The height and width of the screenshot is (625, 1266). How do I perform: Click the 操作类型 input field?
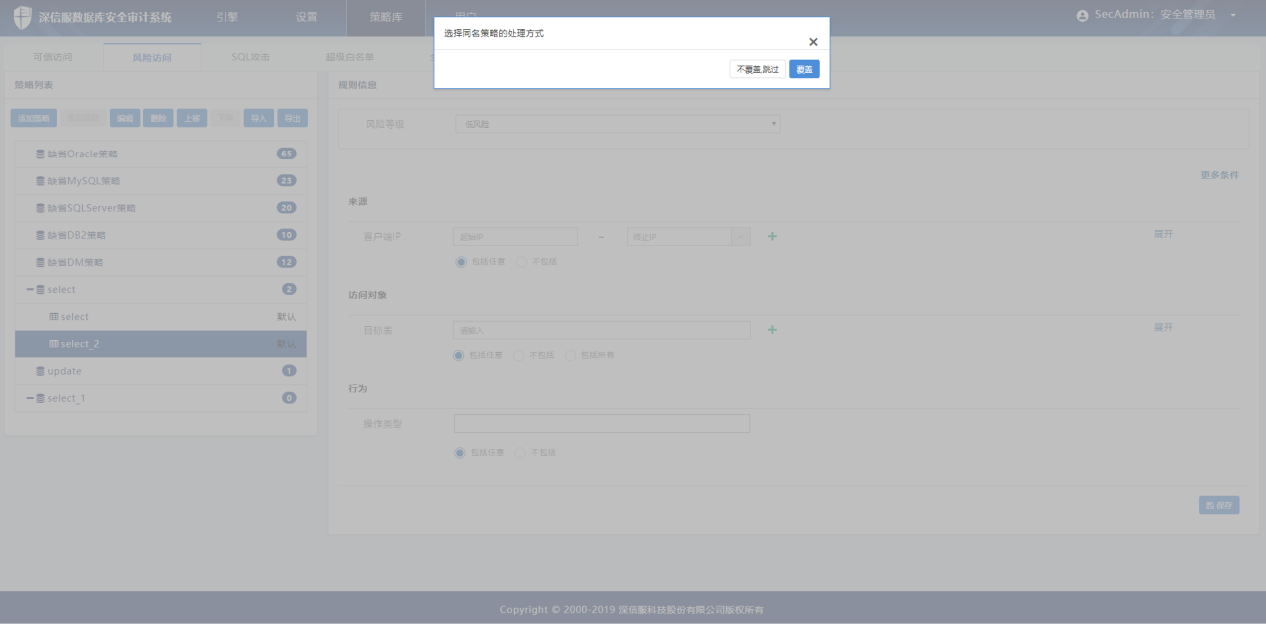tap(601, 423)
